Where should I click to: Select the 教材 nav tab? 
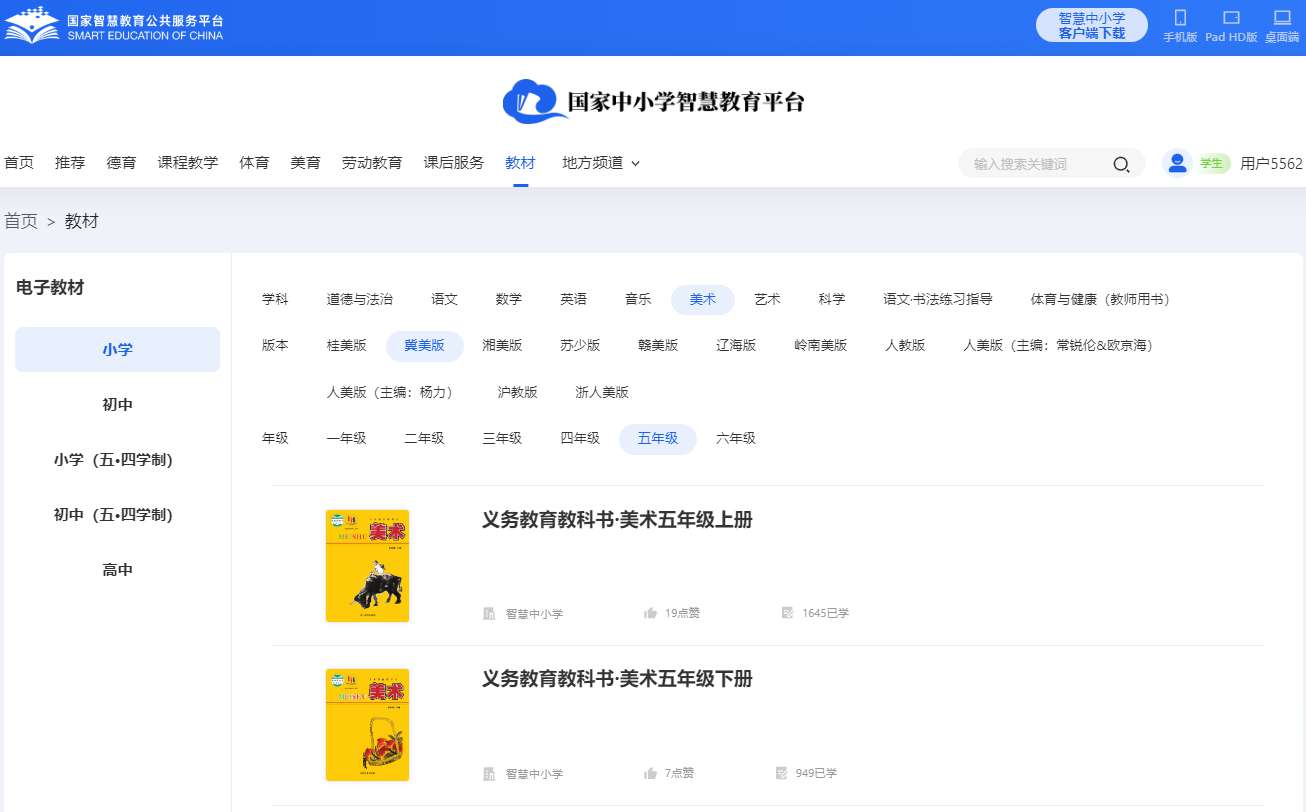[x=520, y=163]
